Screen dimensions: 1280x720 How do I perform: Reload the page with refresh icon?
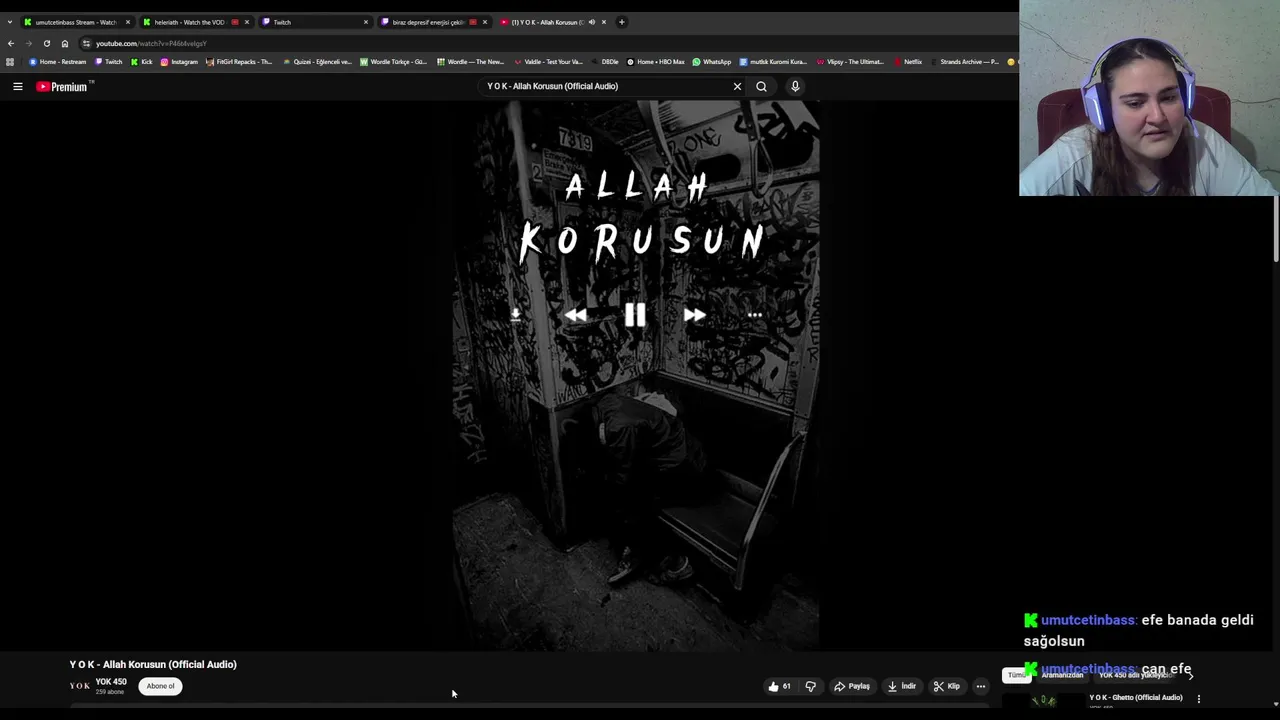click(x=47, y=43)
